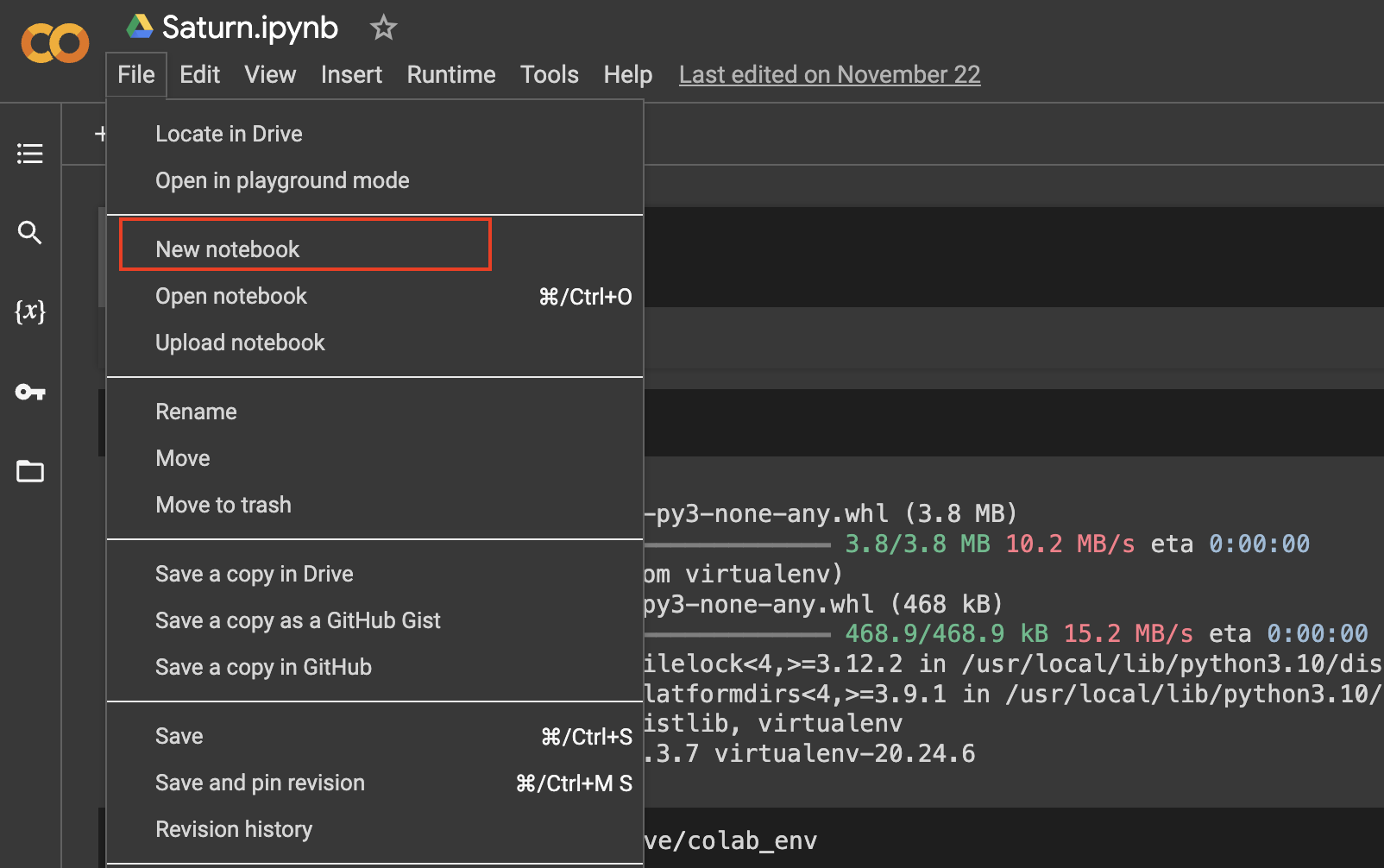Image resolution: width=1384 pixels, height=868 pixels.
Task: Open Revision history
Action: [375, 829]
